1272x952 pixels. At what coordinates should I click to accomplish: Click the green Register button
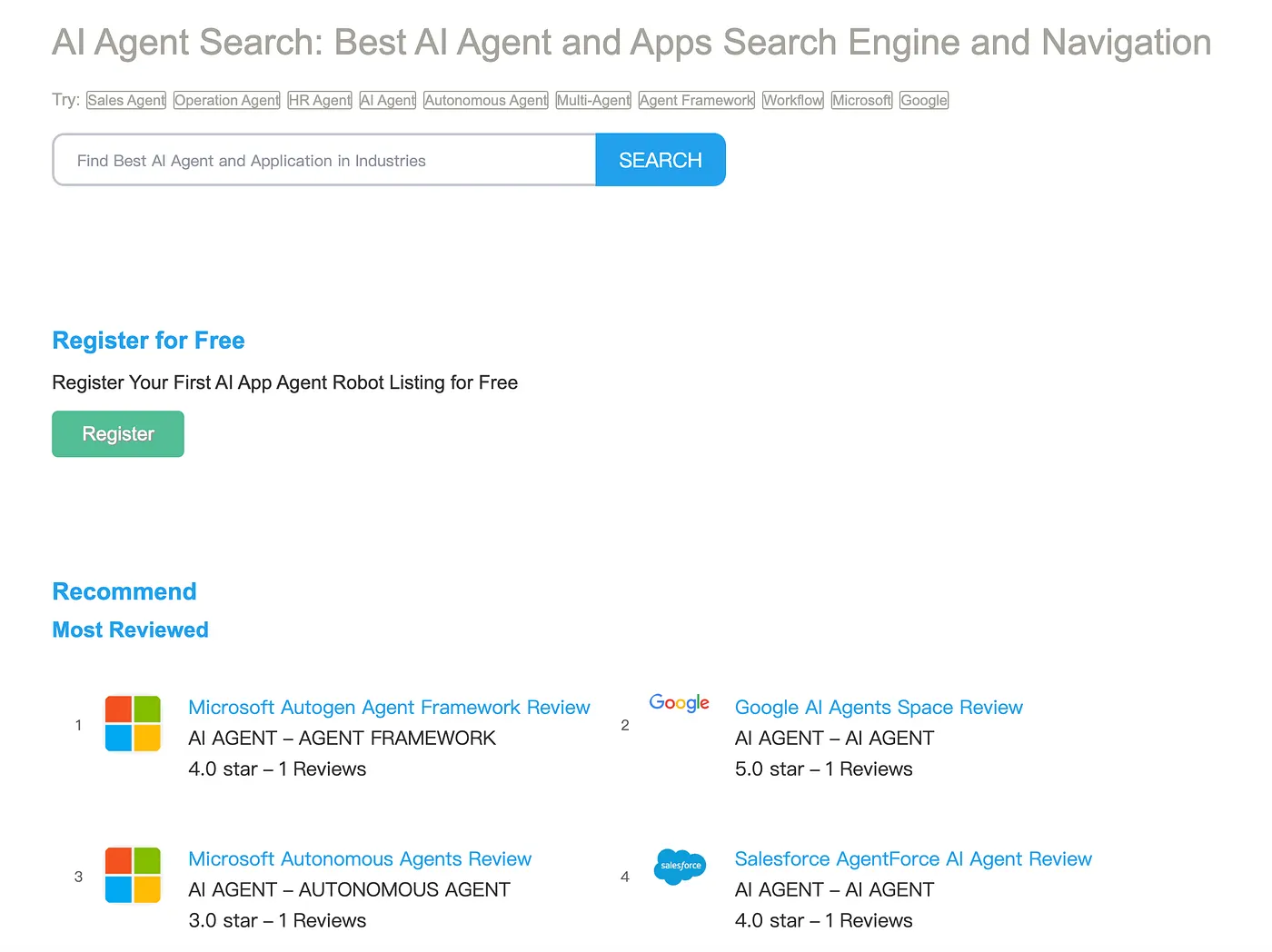coord(118,434)
